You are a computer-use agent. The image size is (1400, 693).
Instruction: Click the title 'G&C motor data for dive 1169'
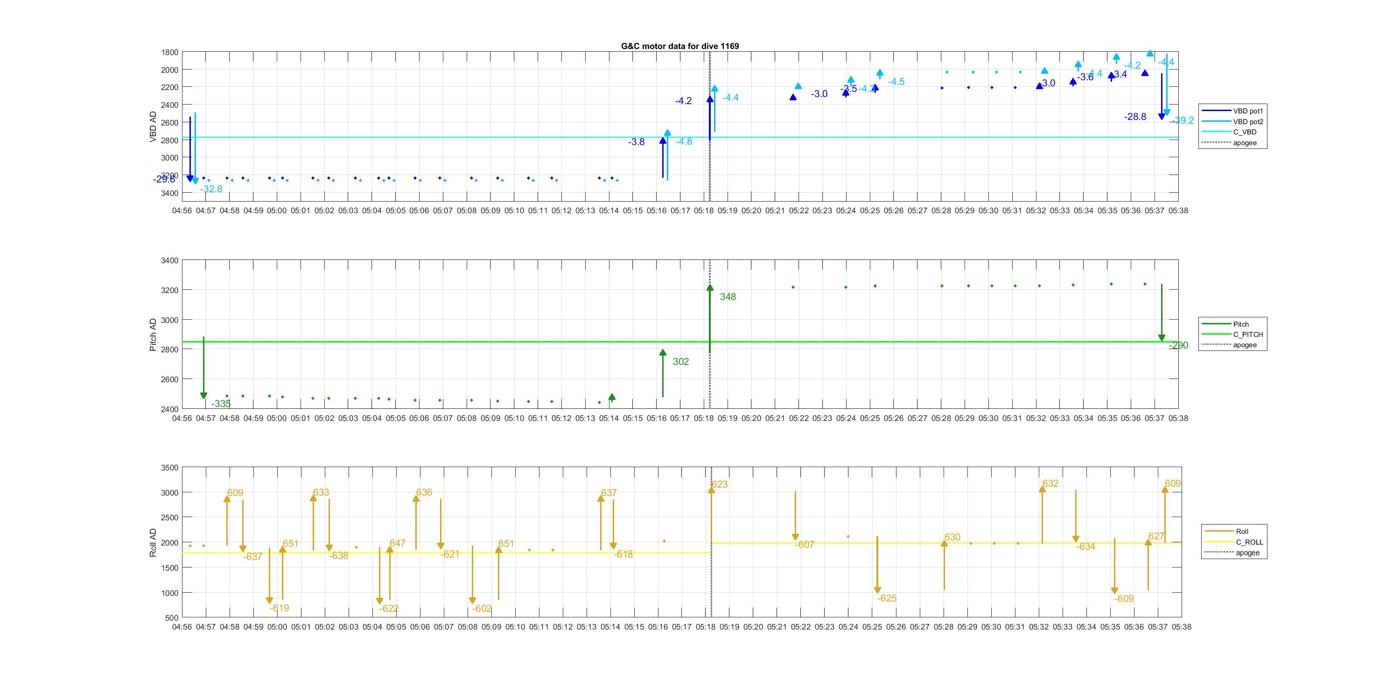coord(680,46)
